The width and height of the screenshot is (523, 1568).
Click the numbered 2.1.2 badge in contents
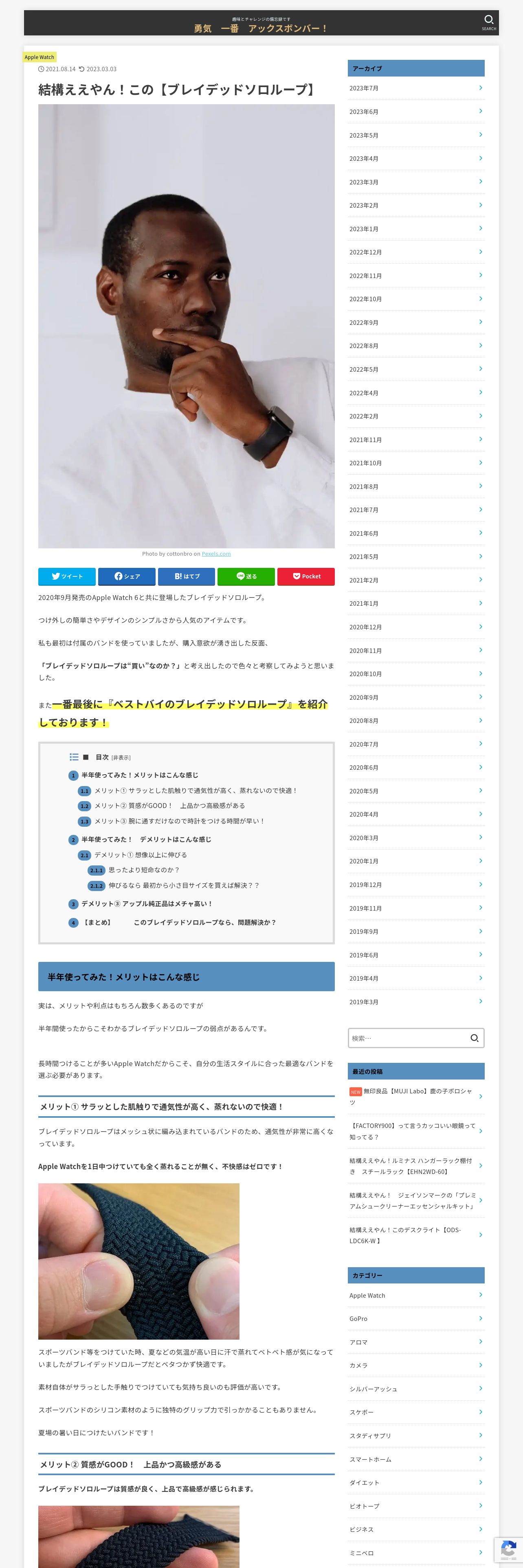[x=96, y=886]
